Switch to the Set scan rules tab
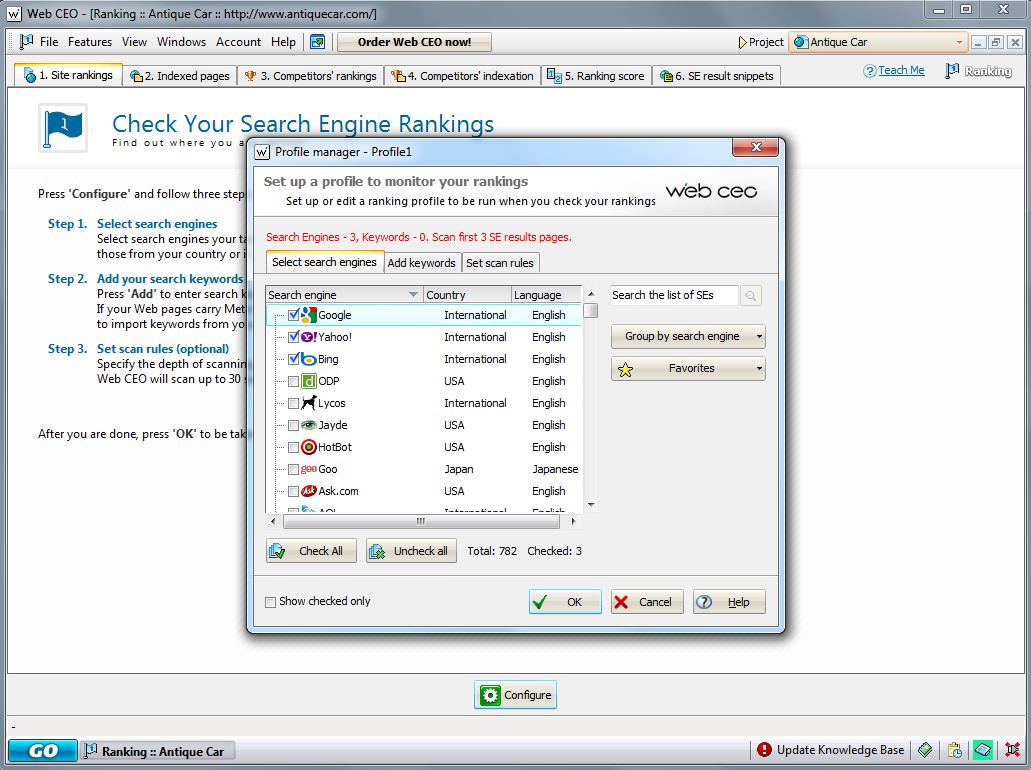The width and height of the screenshot is (1031, 770). point(500,263)
